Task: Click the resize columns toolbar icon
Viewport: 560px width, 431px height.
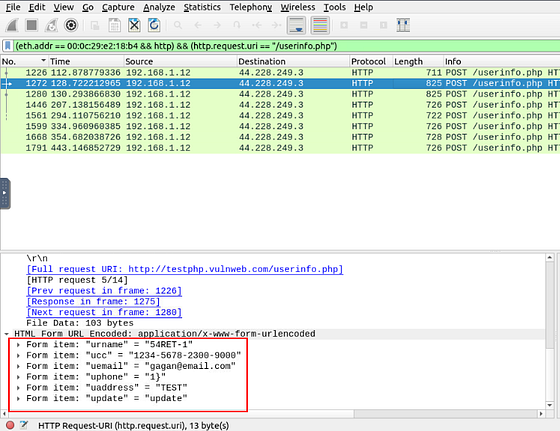Action: pyautogui.click(x=403, y=25)
